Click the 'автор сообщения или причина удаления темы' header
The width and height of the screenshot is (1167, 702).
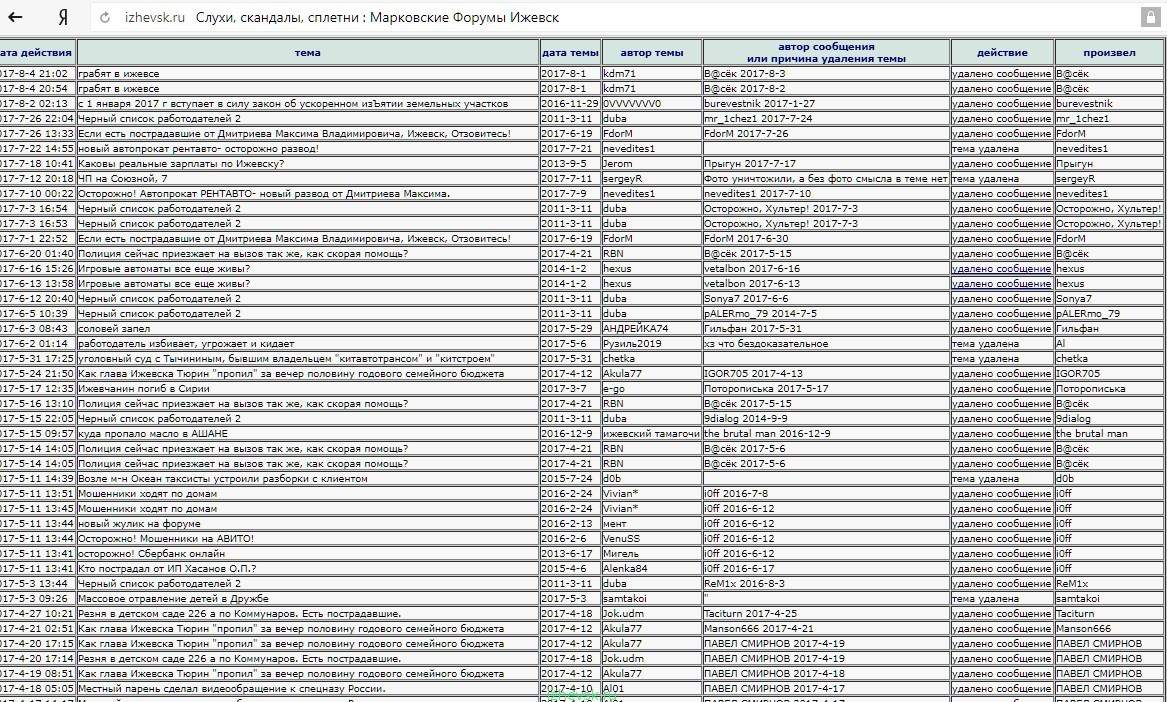pyautogui.click(x=826, y=52)
